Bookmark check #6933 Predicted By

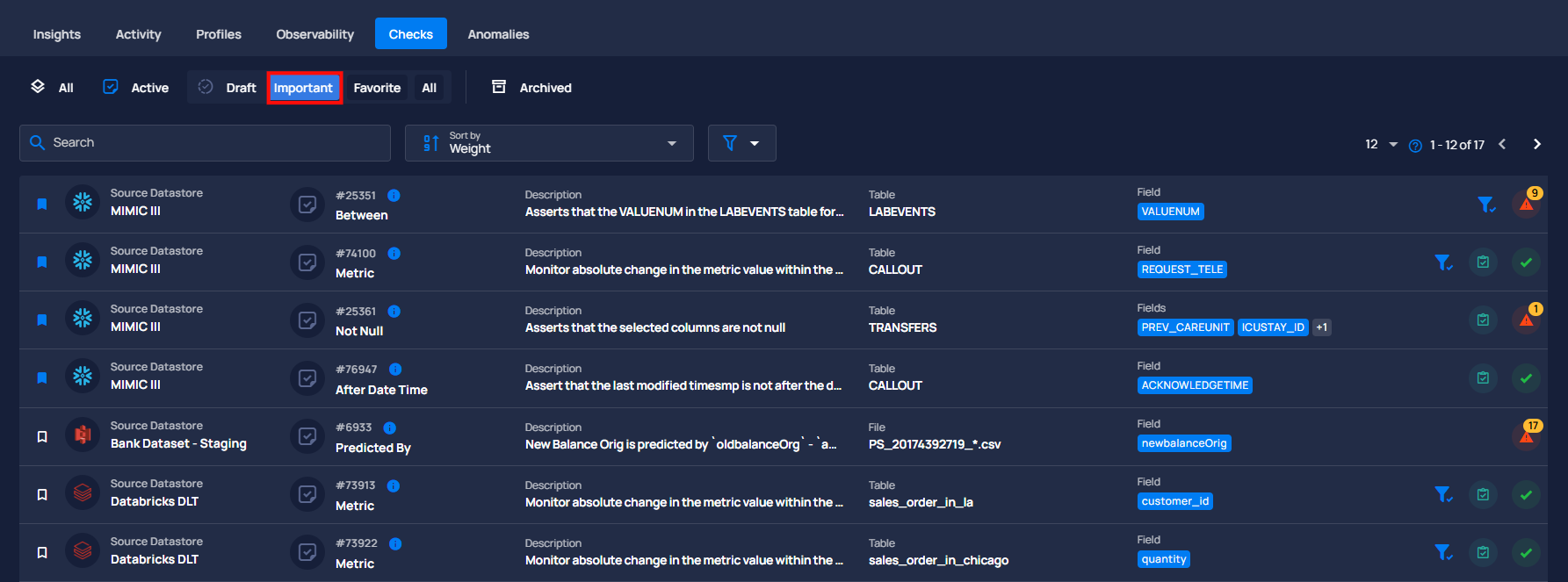pyautogui.click(x=41, y=436)
